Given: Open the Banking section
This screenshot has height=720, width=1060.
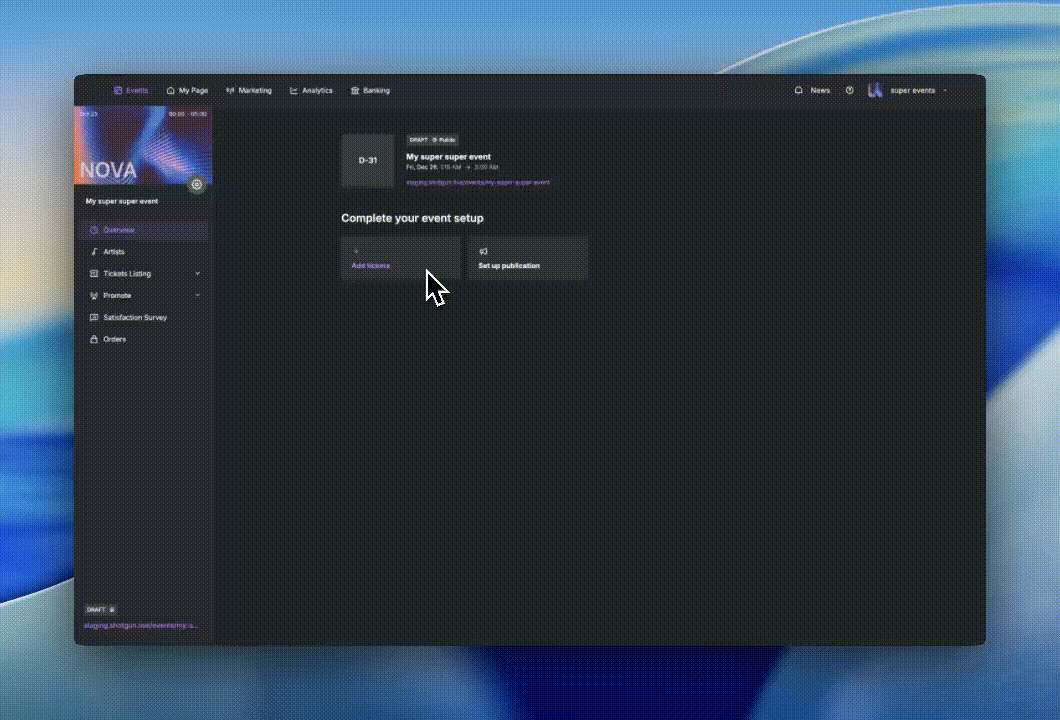Looking at the screenshot, I should coord(370,91).
